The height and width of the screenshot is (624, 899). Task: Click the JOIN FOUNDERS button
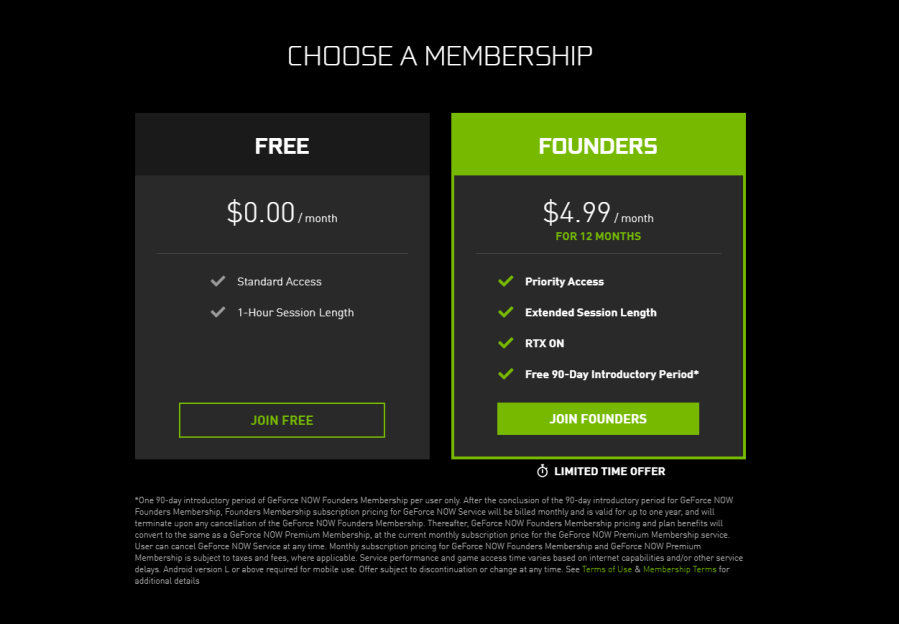point(597,418)
